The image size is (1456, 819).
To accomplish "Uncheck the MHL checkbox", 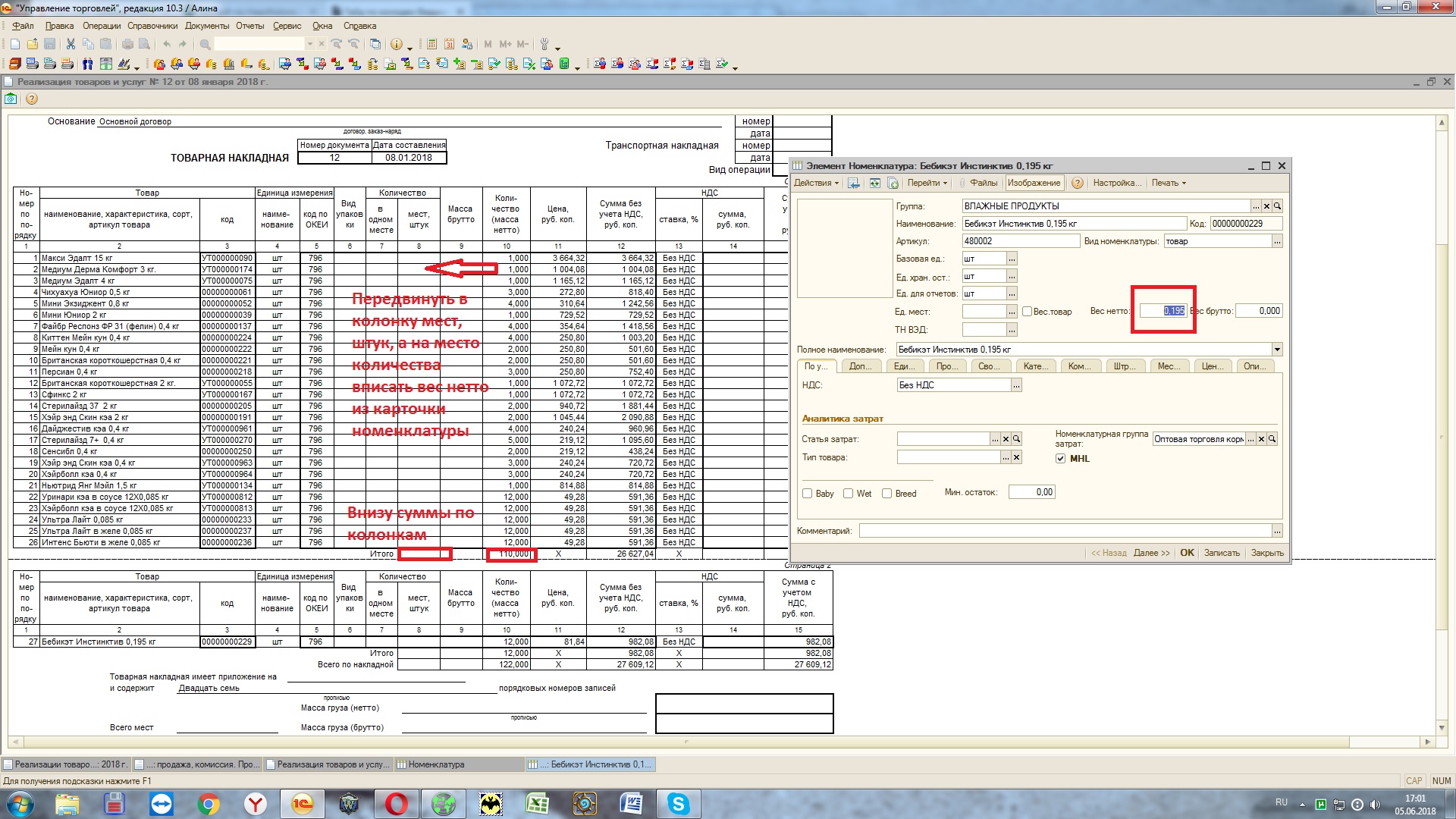I will point(1060,459).
